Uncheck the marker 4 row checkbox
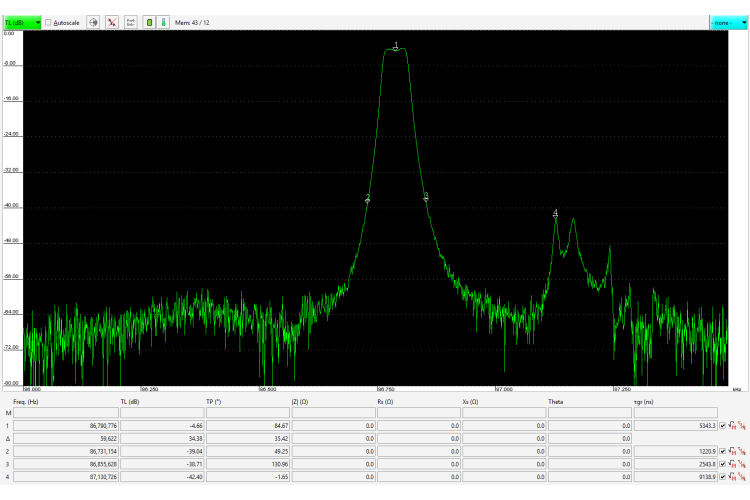This screenshot has width=750, height=500. click(x=722, y=477)
